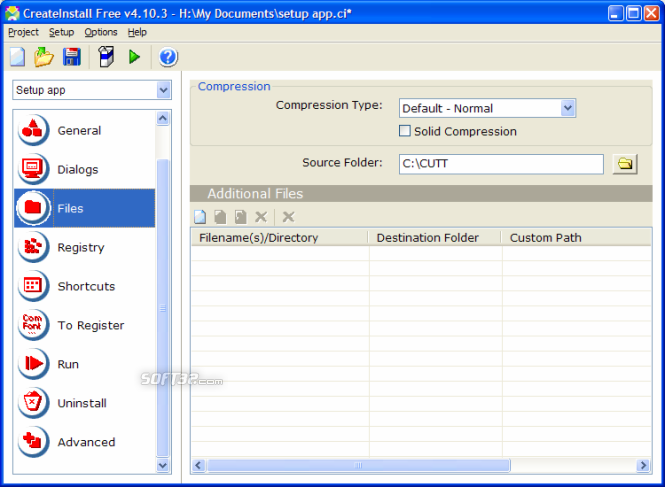Click file list horizontal scrollbar right arrow
This screenshot has height=487, width=665.
point(643,465)
